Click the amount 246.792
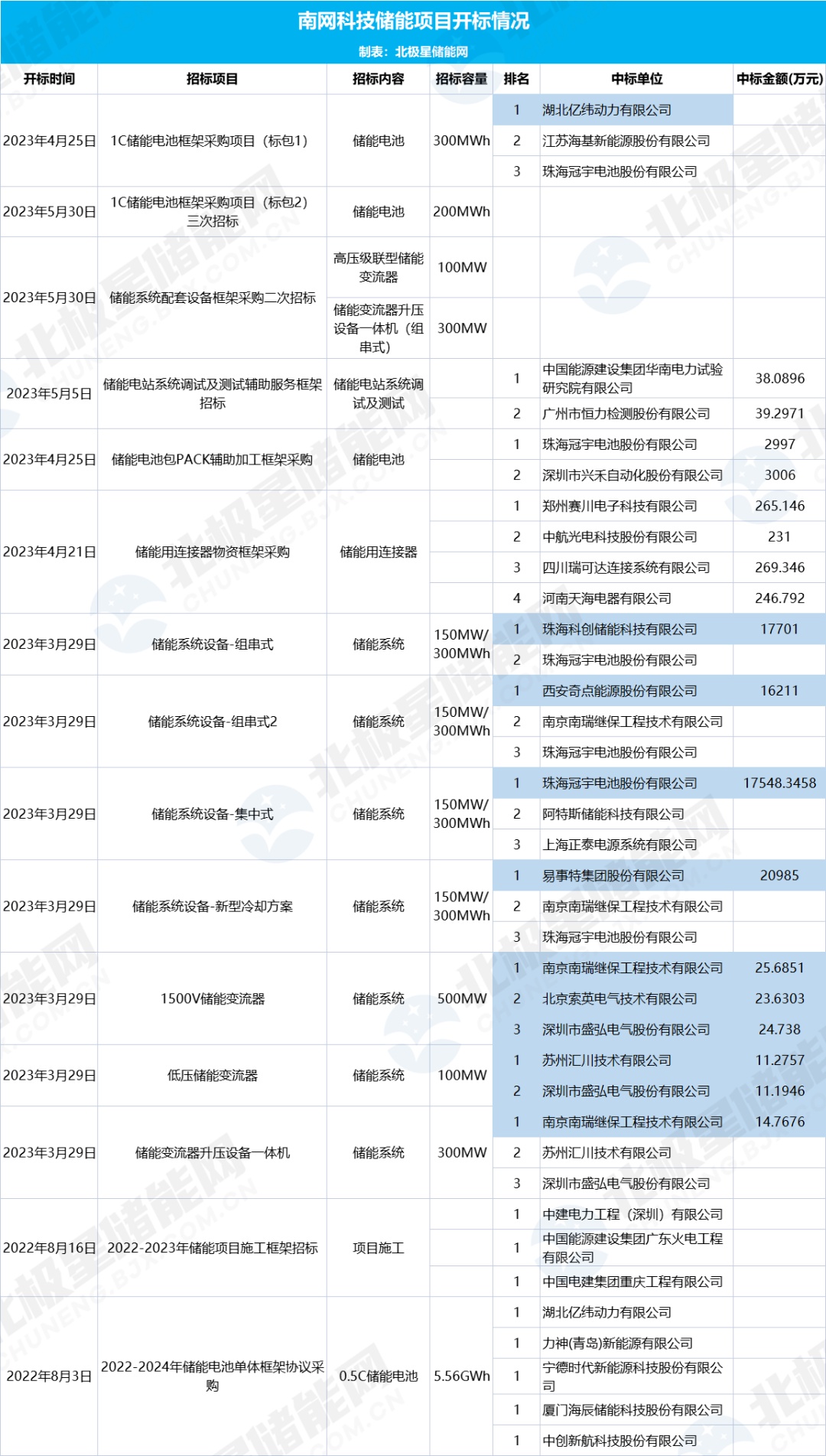The height and width of the screenshot is (1456, 826). tap(779, 598)
